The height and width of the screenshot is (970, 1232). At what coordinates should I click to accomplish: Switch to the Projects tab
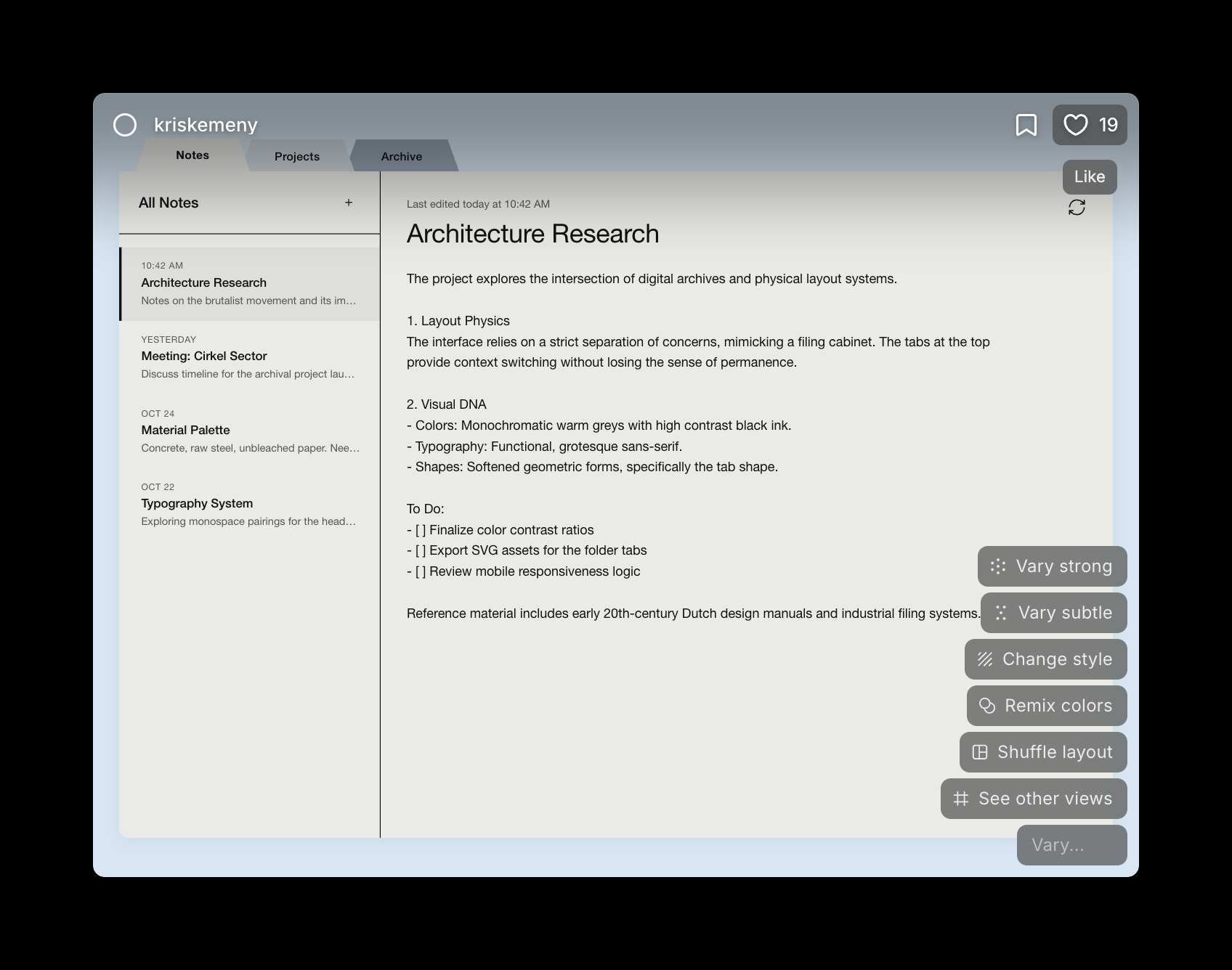click(x=297, y=156)
